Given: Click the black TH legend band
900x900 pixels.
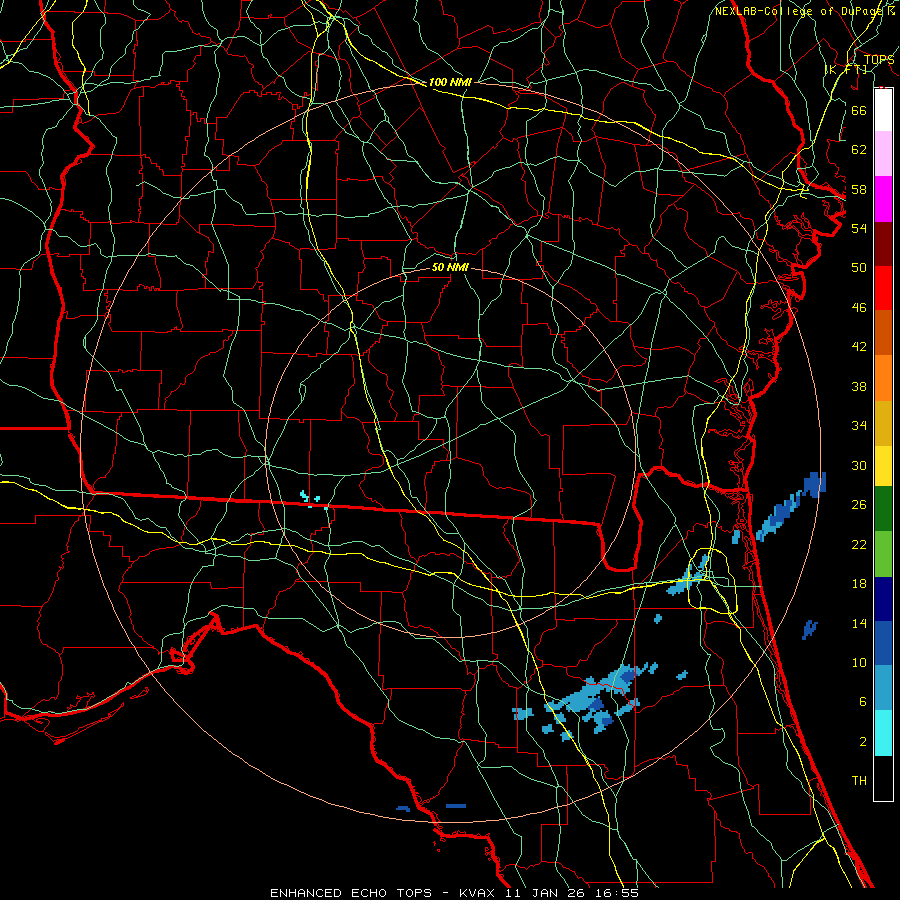Looking at the screenshot, I should pos(883,778).
